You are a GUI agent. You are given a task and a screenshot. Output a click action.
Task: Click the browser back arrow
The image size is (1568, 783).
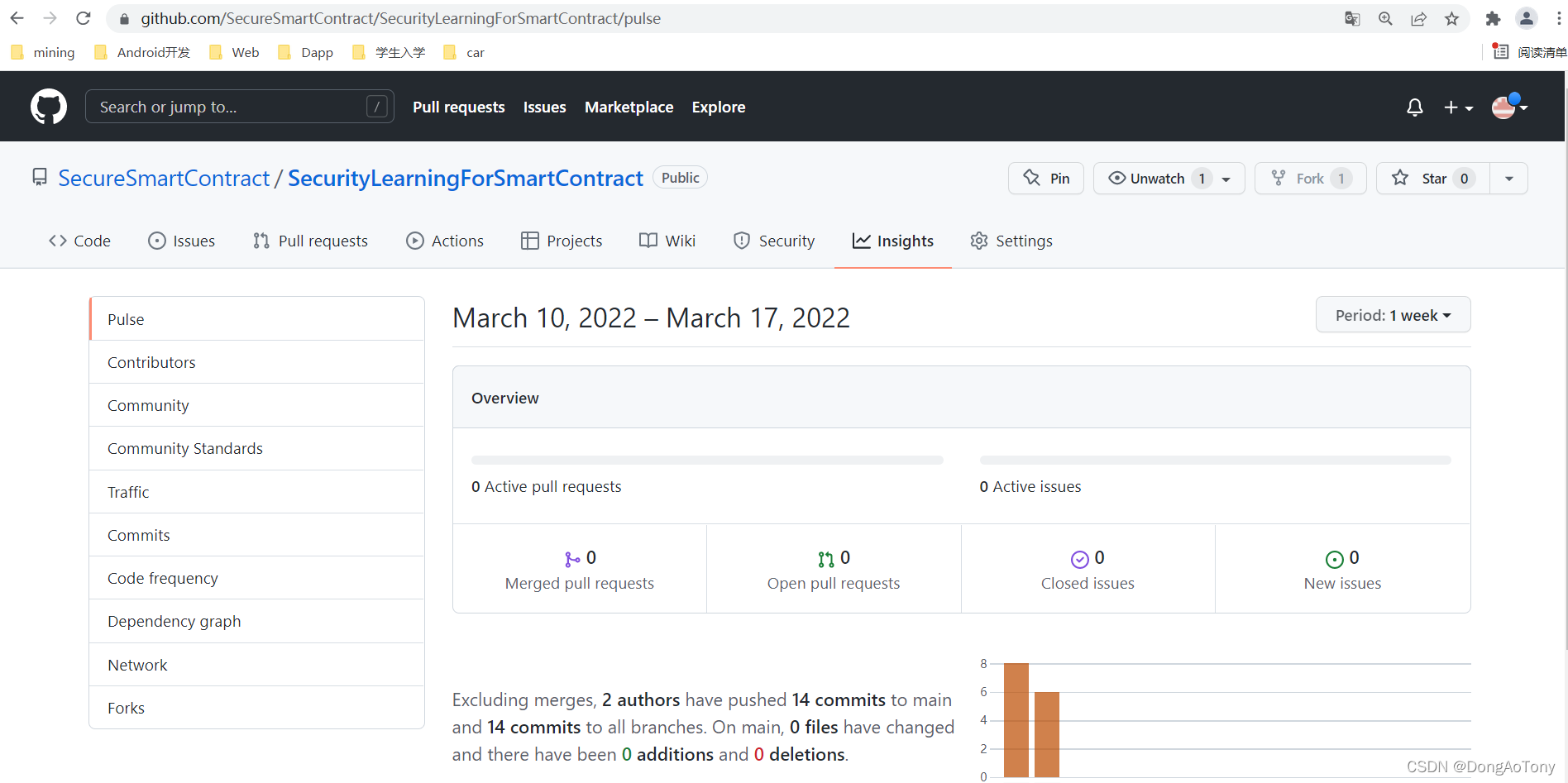17,18
